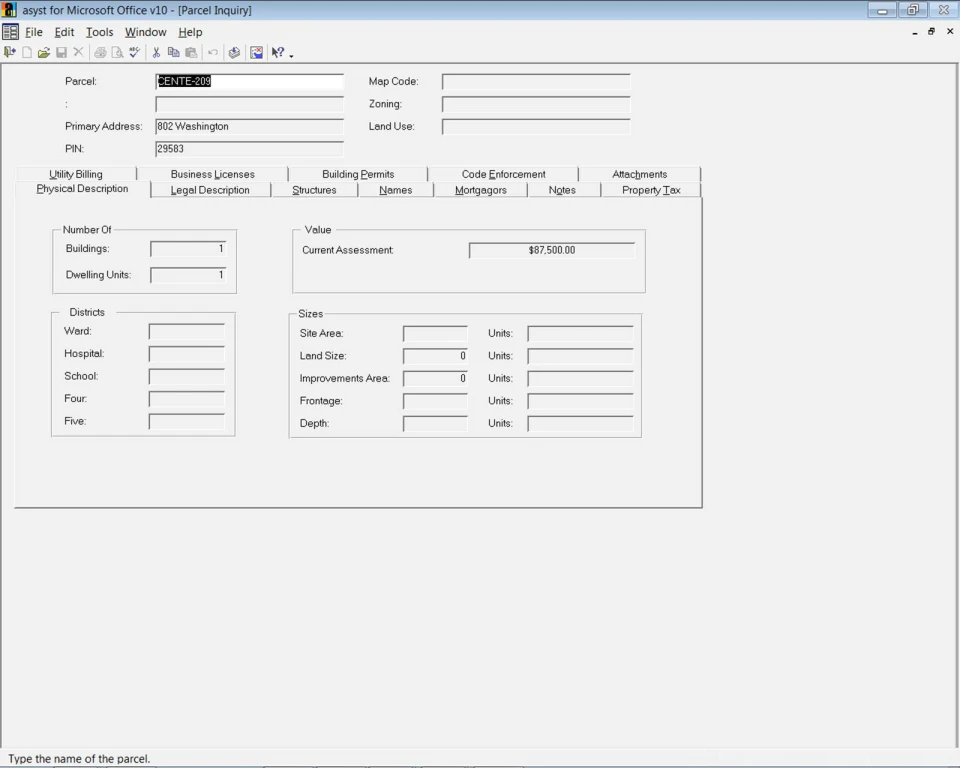Click the exit door toolbar icon
The image size is (960, 768).
[9, 53]
